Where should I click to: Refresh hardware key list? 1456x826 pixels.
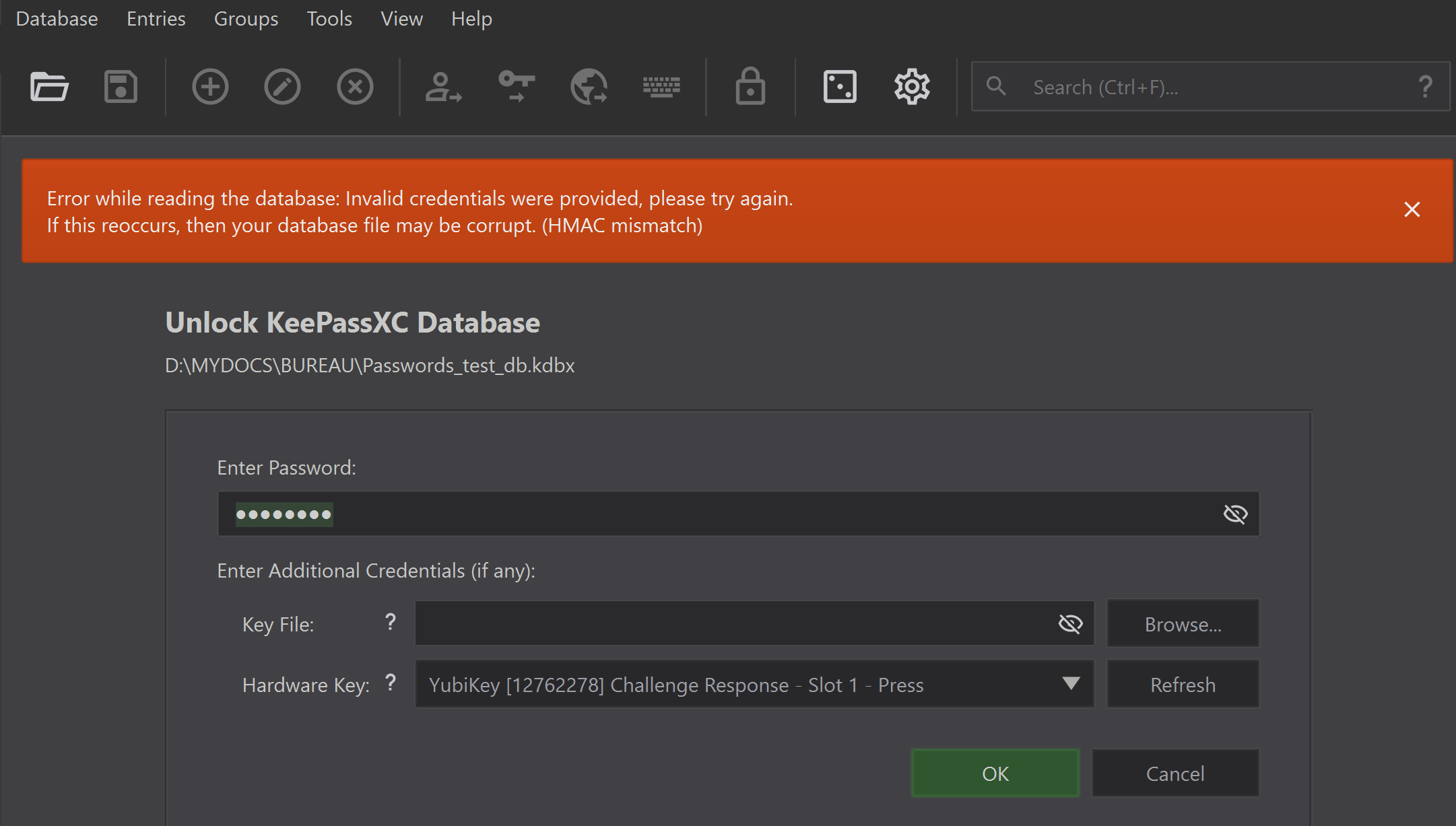(x=1183, y=685)
